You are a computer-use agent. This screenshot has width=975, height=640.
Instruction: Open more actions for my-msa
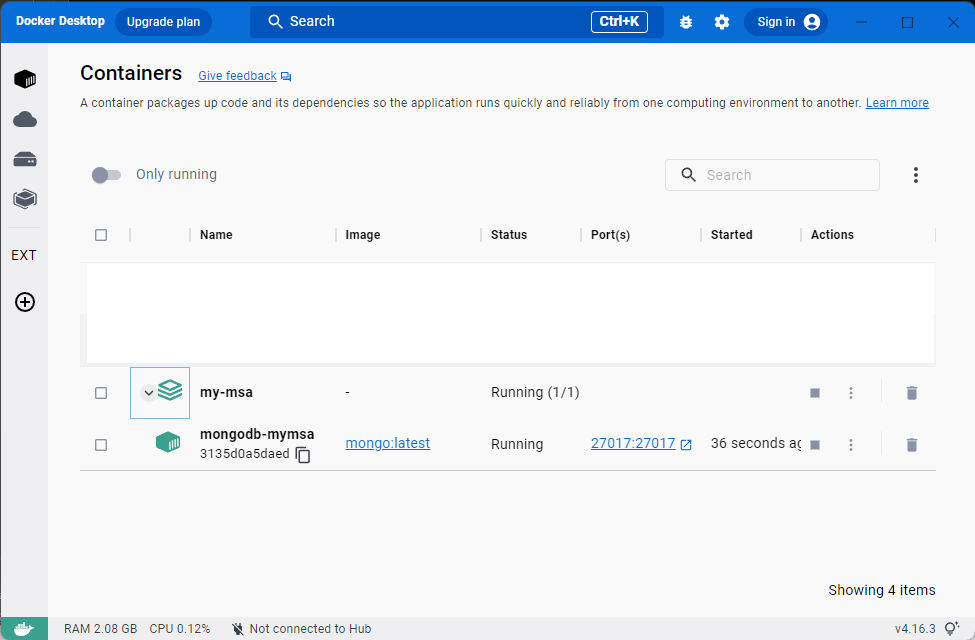click(x=851, y=393)
